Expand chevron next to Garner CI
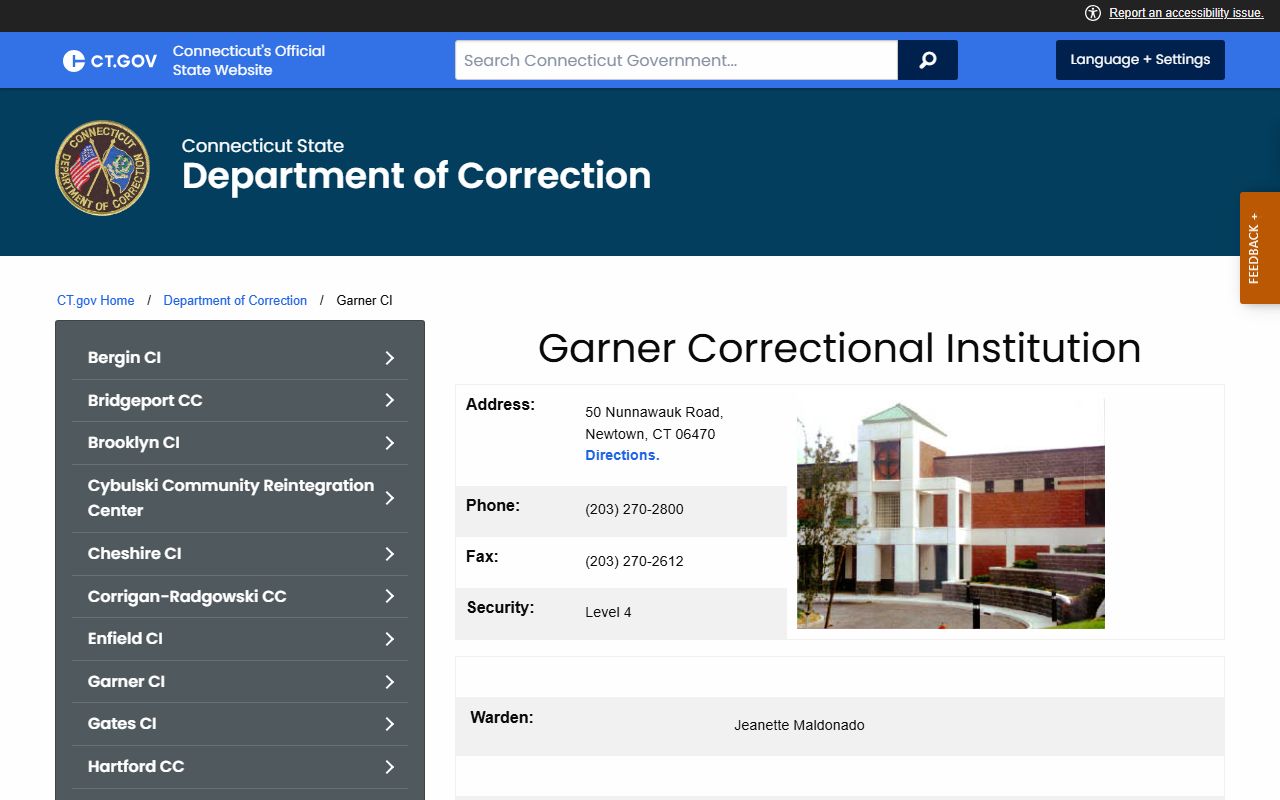Image resolution: width=1280 pixels, height=800 pixels. coord(390,682)
